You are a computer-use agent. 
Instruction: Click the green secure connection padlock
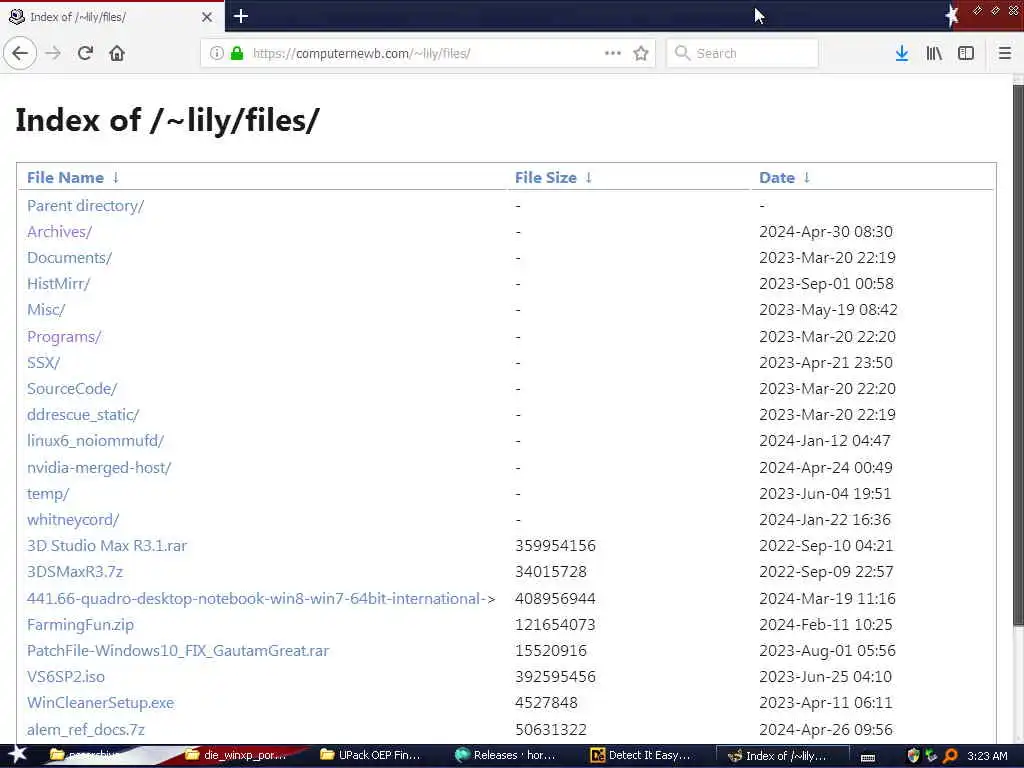[237, 53]
